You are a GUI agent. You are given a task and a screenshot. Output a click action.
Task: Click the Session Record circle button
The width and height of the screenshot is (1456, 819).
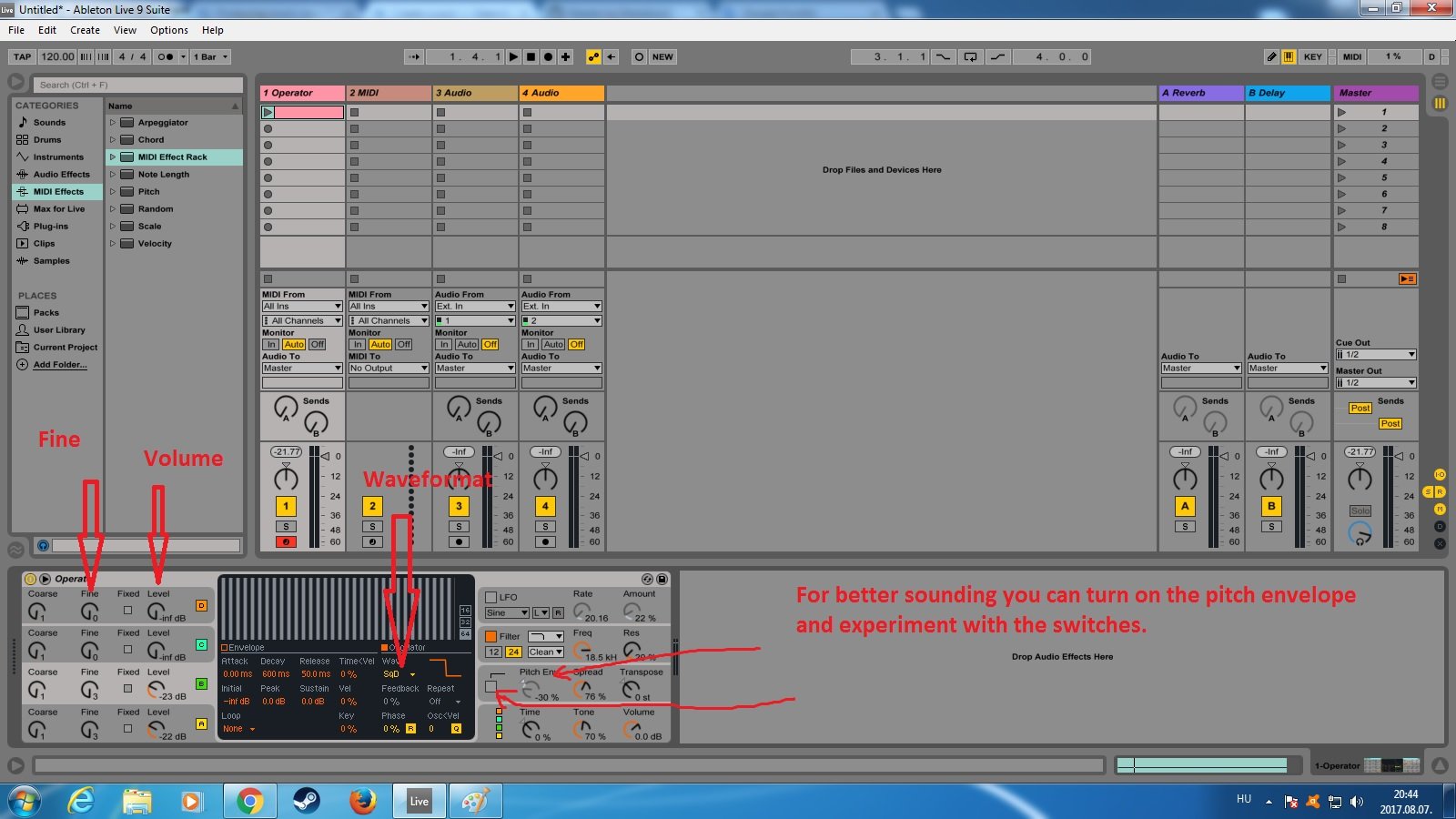[639, 56]
